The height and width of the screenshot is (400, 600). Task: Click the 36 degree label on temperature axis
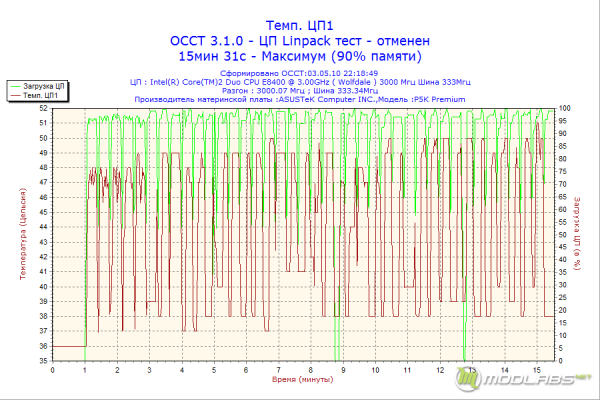(x=44, y=346)
